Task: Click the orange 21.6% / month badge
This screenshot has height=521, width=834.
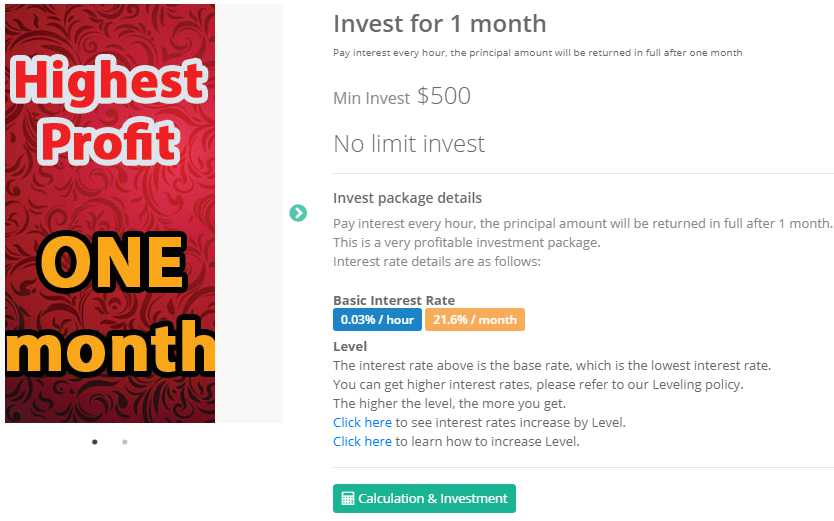Action: click(x=475, y=320)
